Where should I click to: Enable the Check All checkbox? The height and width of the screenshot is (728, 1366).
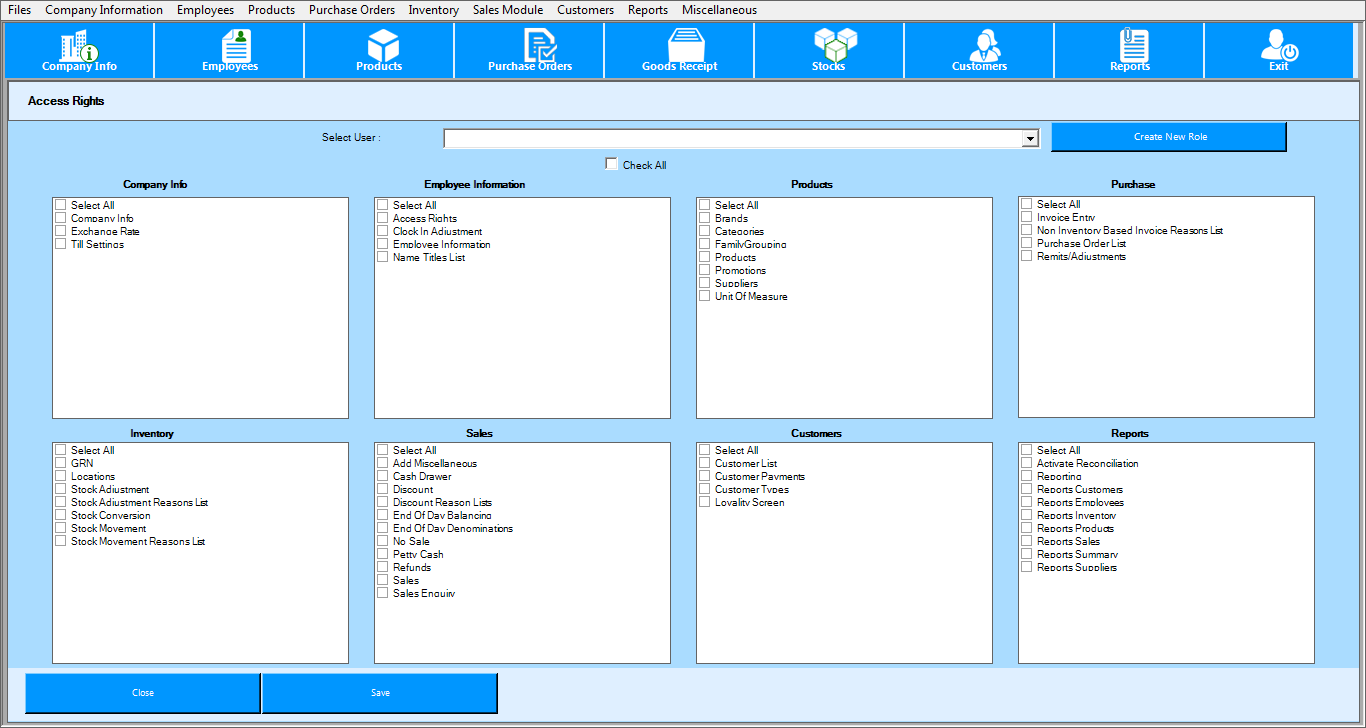coord(611,164)
